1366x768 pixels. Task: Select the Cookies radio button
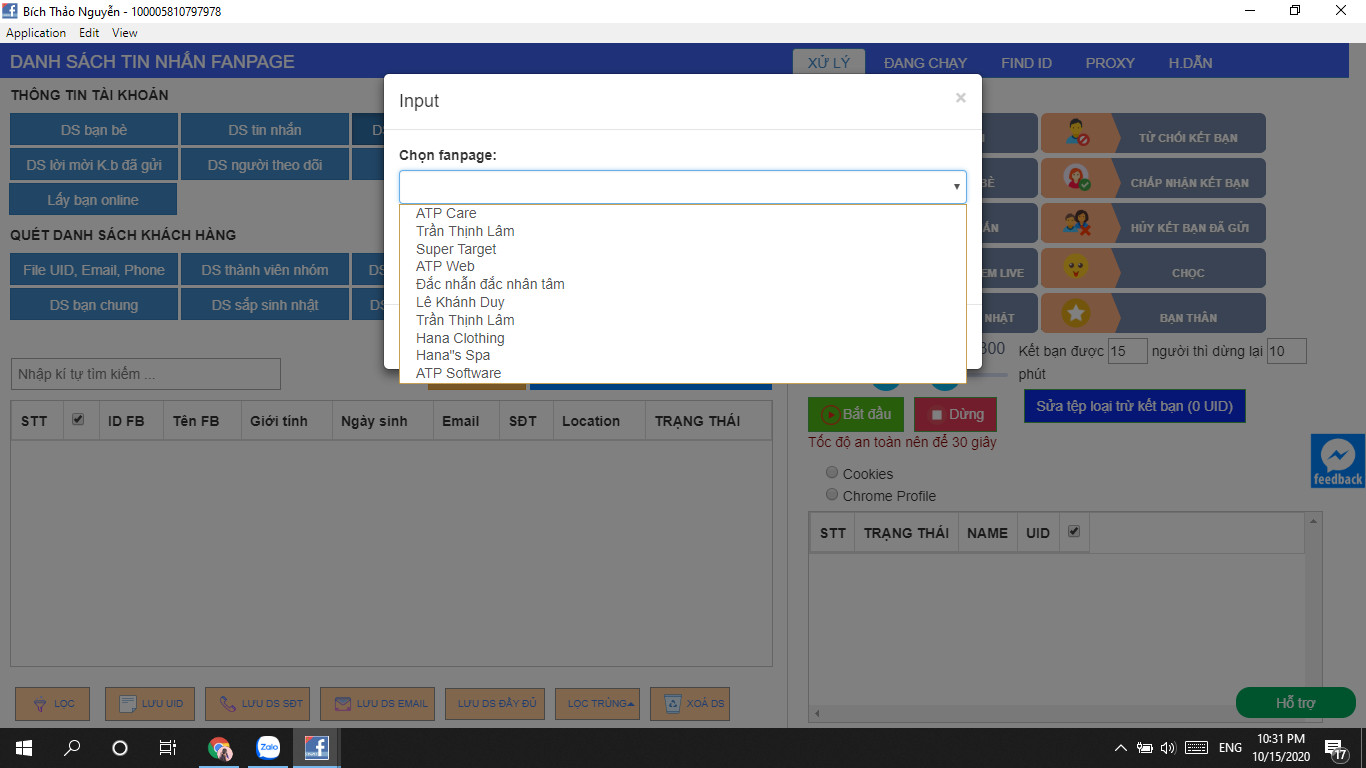[832, 472]
